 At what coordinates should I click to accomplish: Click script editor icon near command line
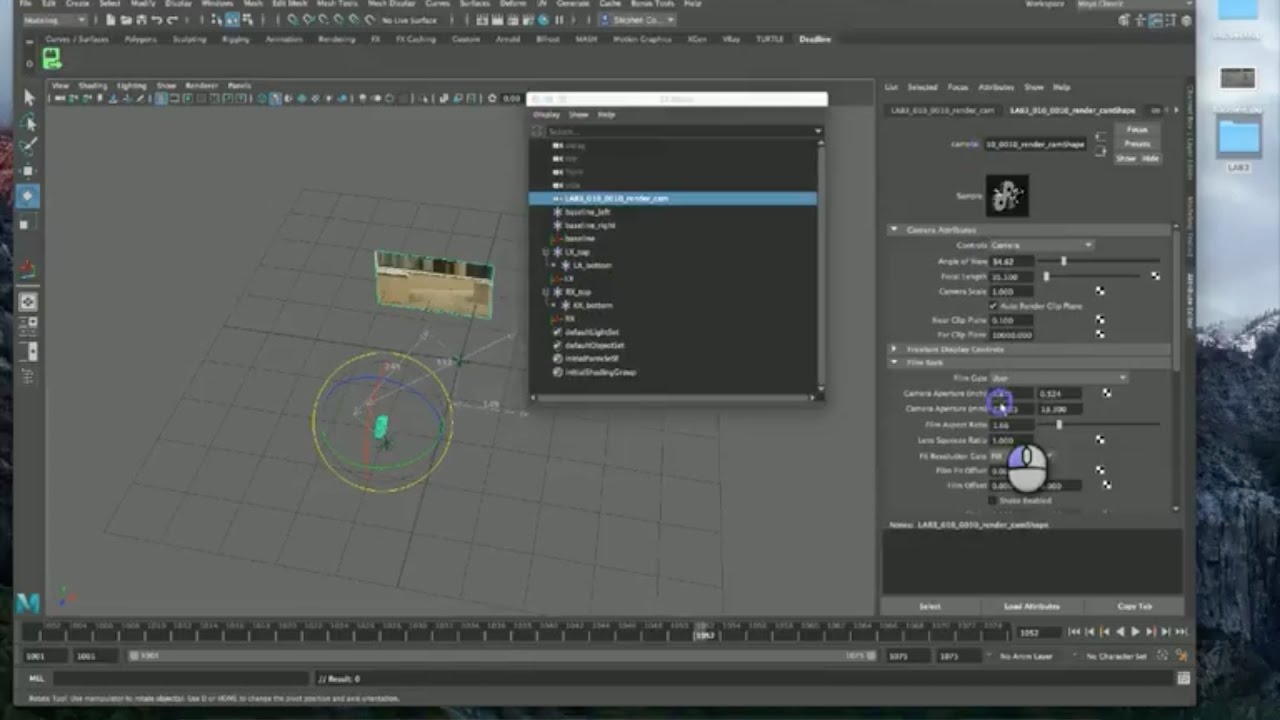coord(1185,678)
